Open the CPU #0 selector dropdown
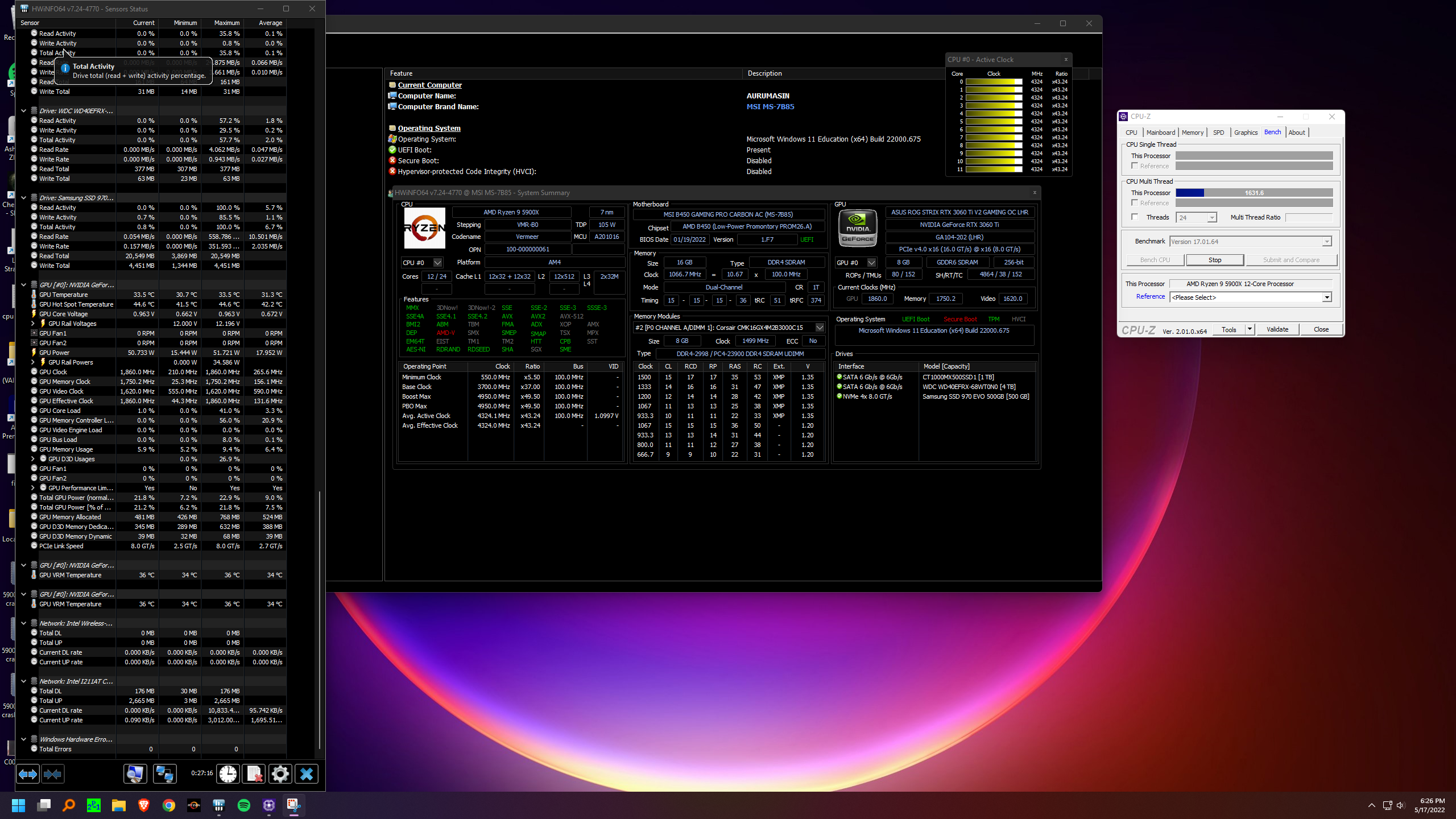1456x819 pixels. [x=437, y=263]
